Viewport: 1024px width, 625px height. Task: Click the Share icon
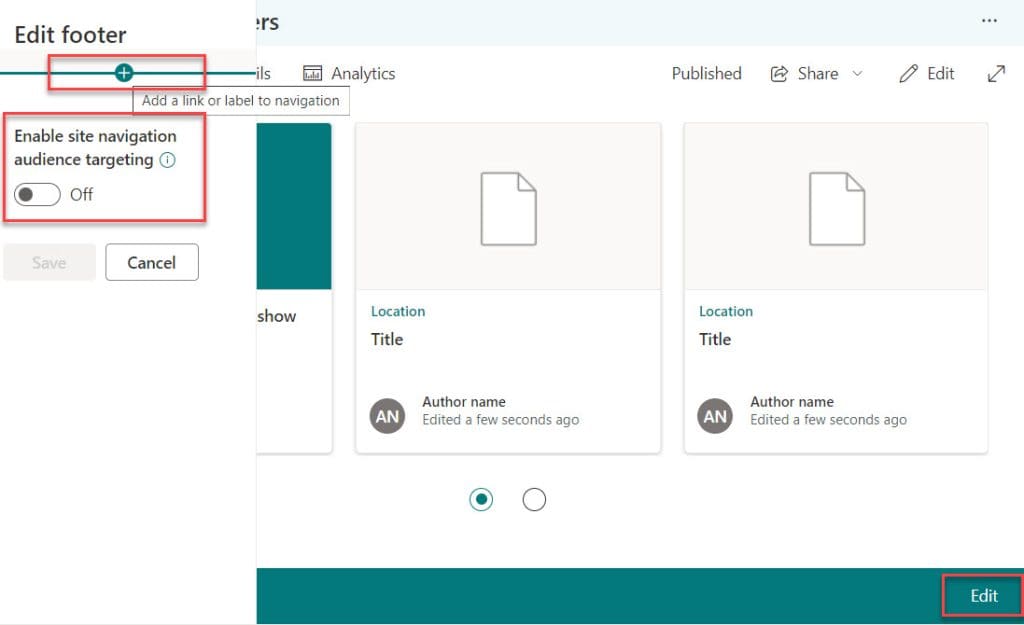point(779,74)
